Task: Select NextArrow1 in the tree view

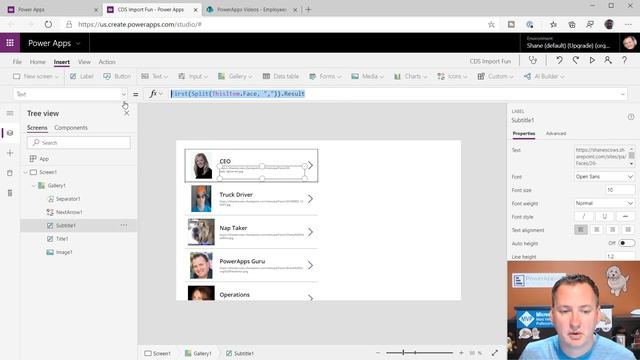Action: (69, 212)
